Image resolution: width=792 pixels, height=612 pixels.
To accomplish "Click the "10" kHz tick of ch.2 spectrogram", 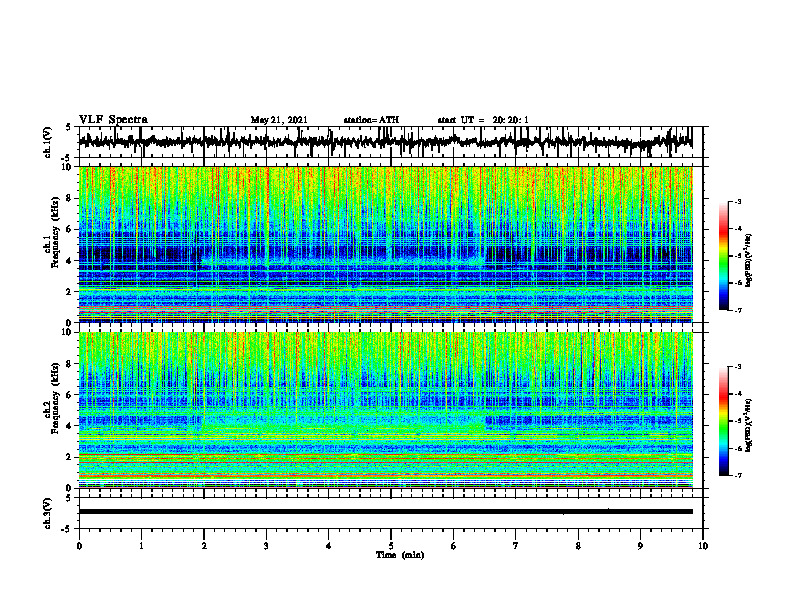I will coord(67,332).
